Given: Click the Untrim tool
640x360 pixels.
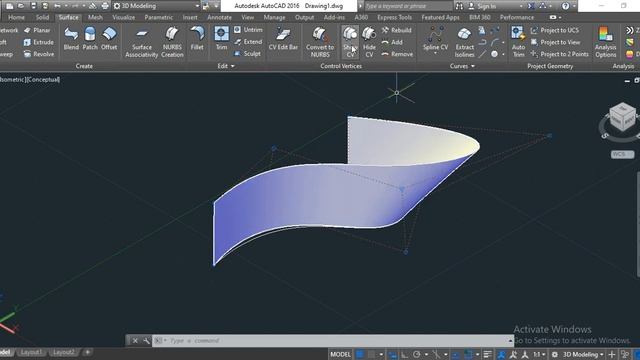Looking at the screenshot, I should (248, 30).
